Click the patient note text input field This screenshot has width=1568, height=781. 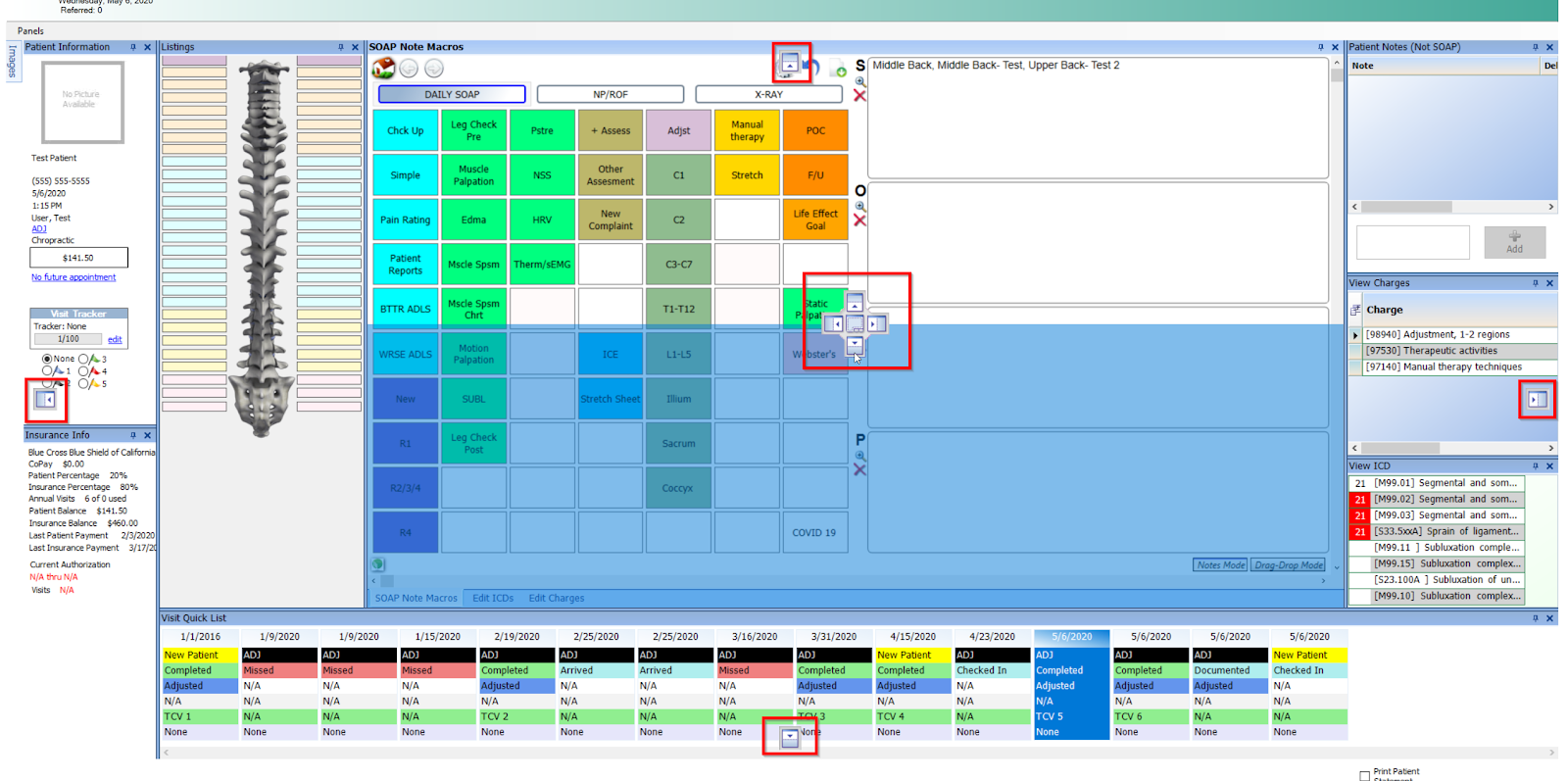(1413, 242)
